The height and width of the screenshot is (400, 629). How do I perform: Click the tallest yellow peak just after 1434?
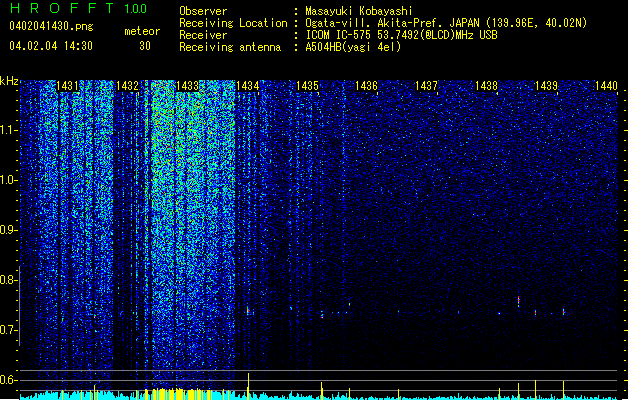pos(248,386)
